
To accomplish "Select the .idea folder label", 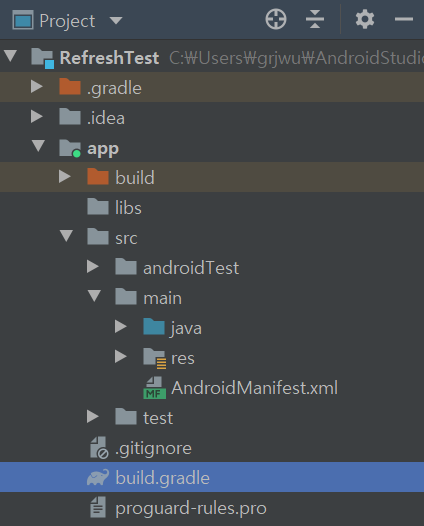I will point(106,118).
